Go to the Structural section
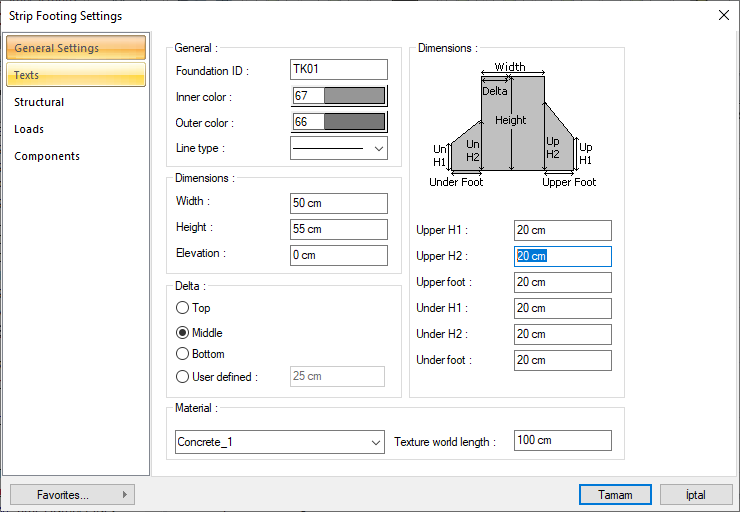The height and width of the screenshot is (512, 740). tap(39, 102)
